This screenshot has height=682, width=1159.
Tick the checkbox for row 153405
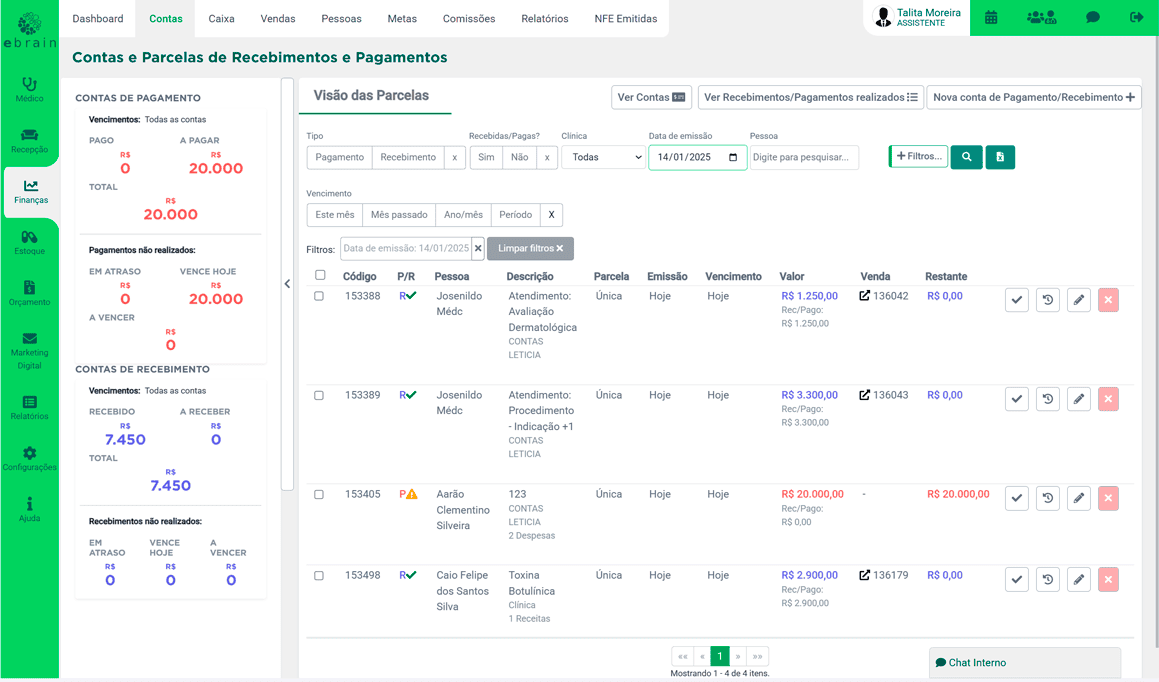[x=319, y=494]
